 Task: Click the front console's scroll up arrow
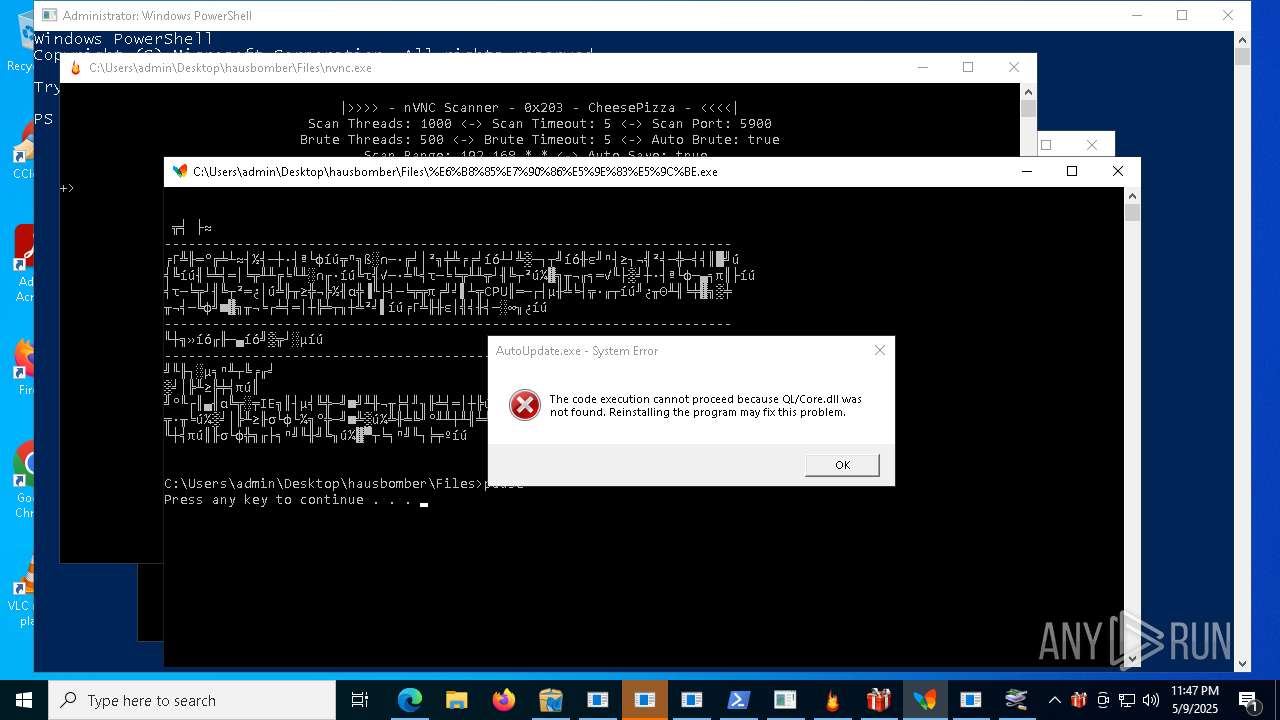(1132, 195)
